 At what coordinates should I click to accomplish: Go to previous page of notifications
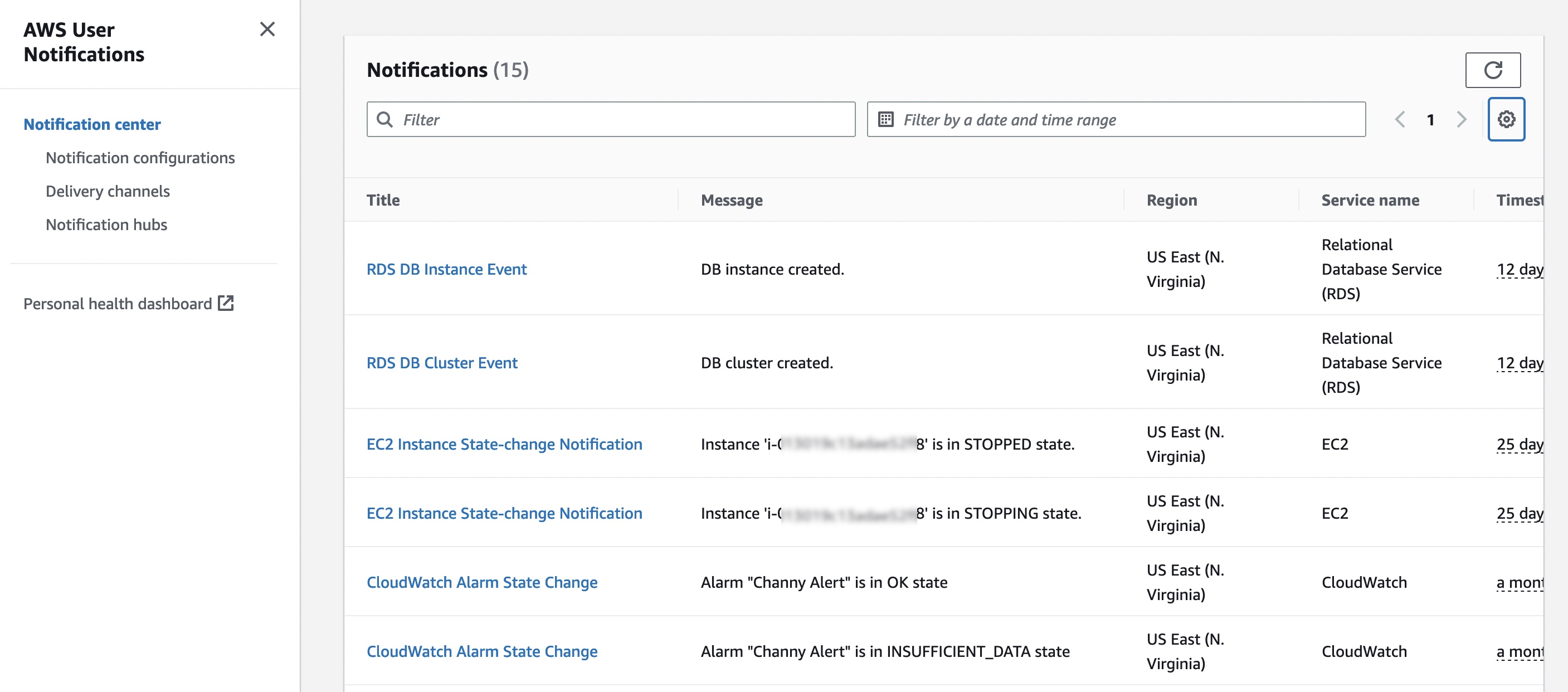point(1399,119)
